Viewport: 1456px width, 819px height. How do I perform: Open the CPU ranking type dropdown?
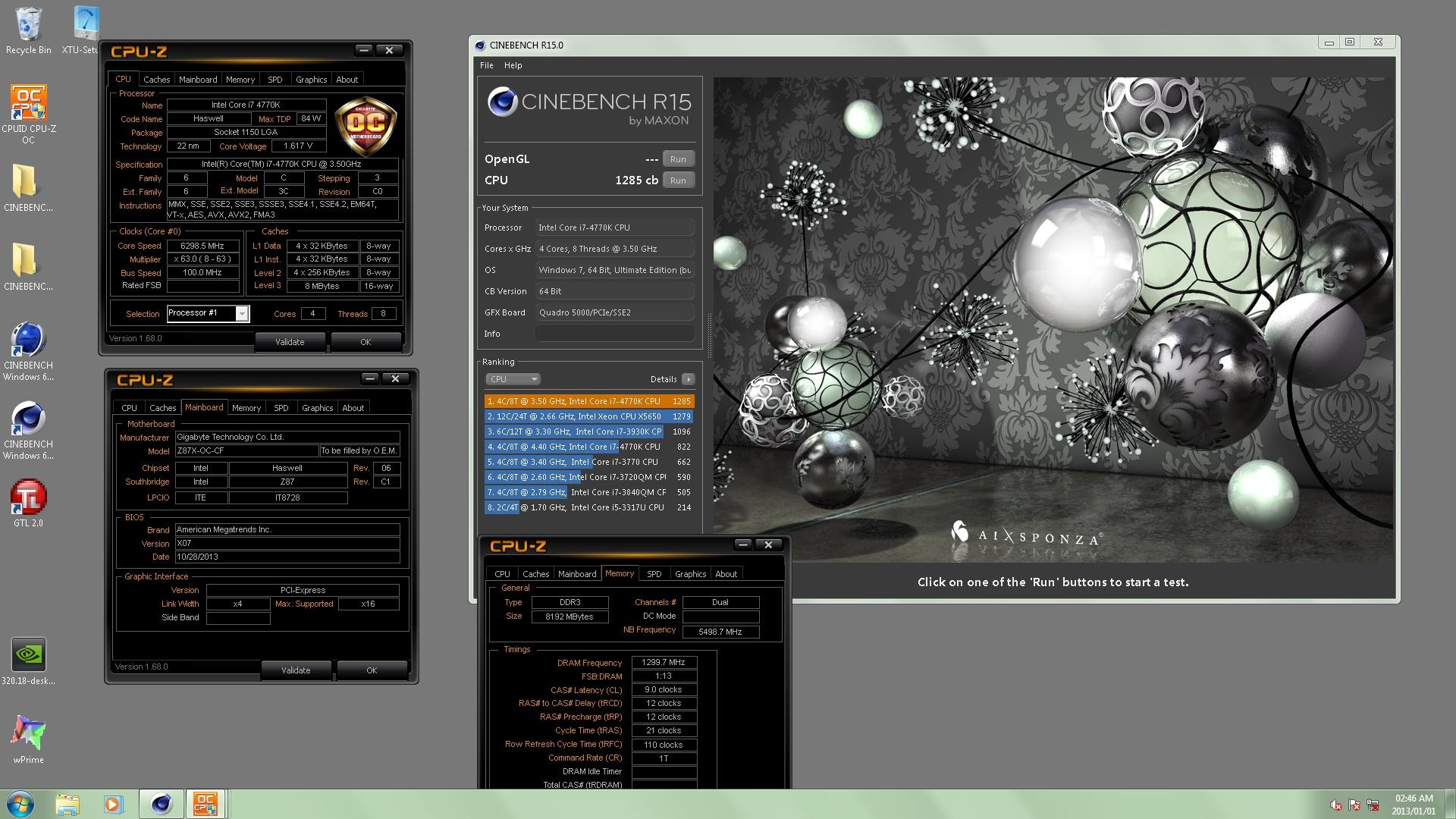[513, 379]
